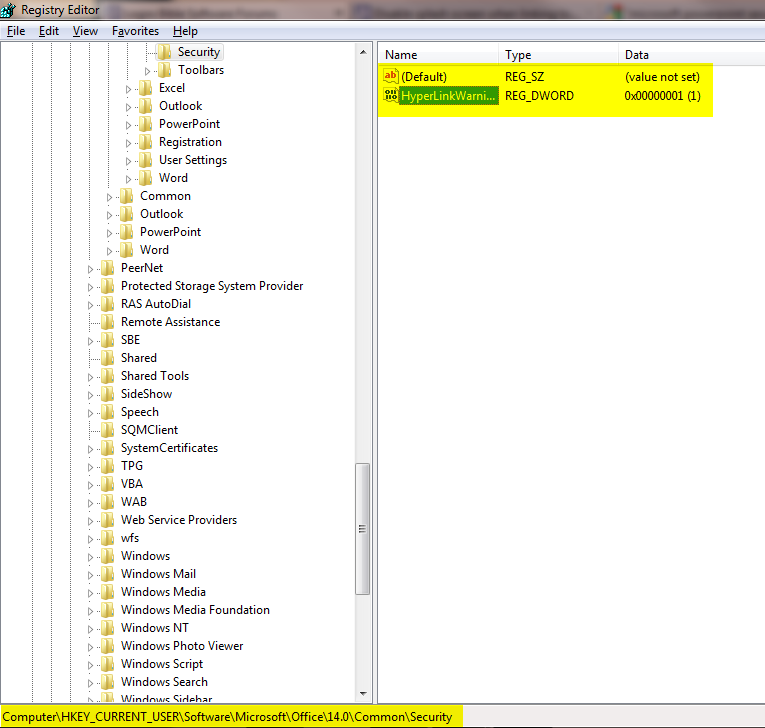Expand the Common key

(x=109, y=198)
